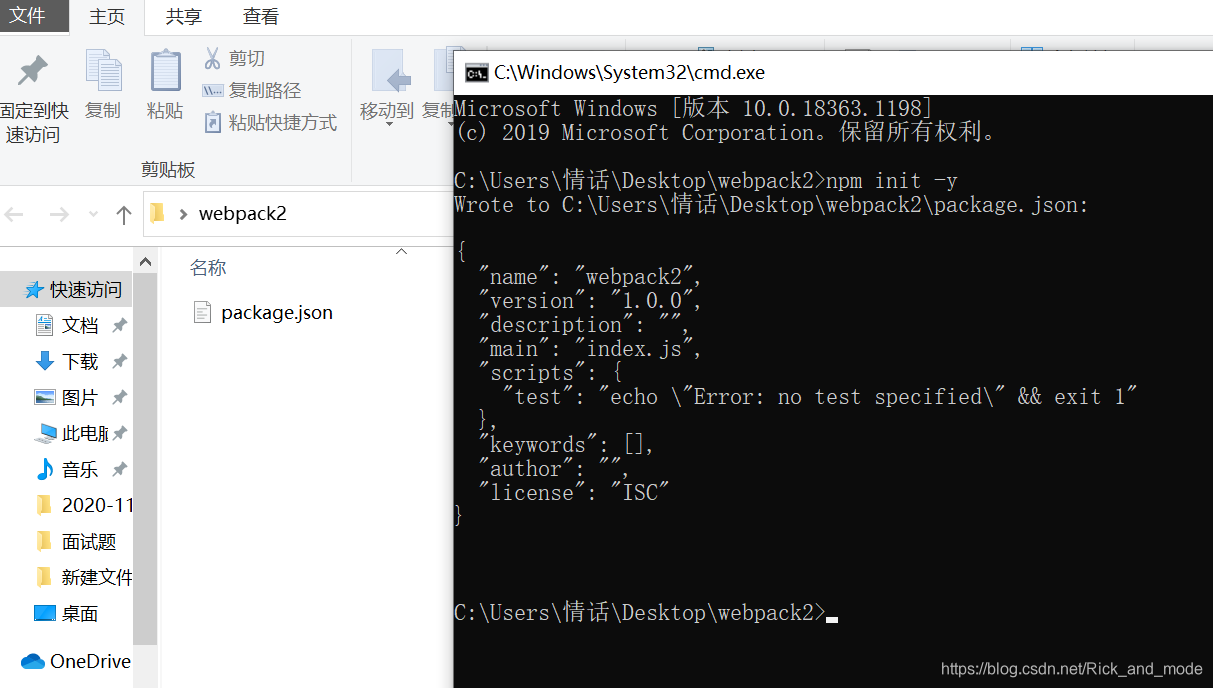
Task: Unpin 下载 via its pin icon
Action: click(x=119, y=361)
